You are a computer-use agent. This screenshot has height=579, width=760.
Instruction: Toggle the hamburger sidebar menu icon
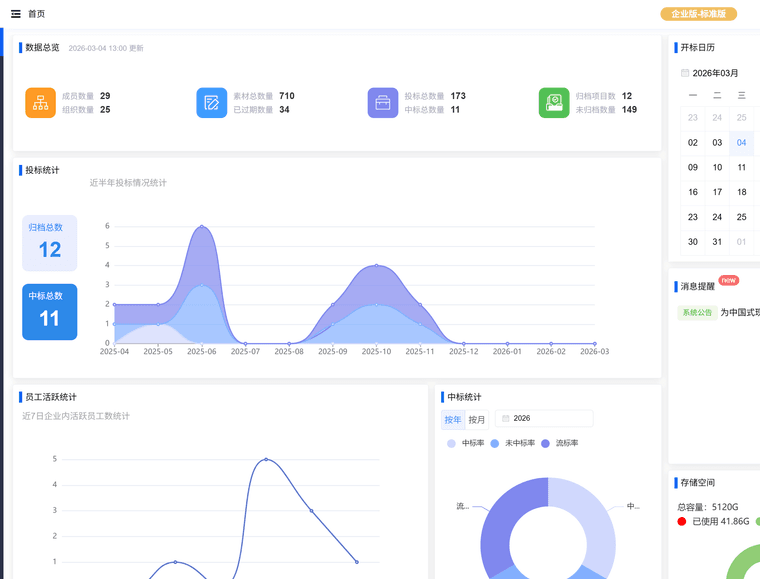(x=15, y=14)
